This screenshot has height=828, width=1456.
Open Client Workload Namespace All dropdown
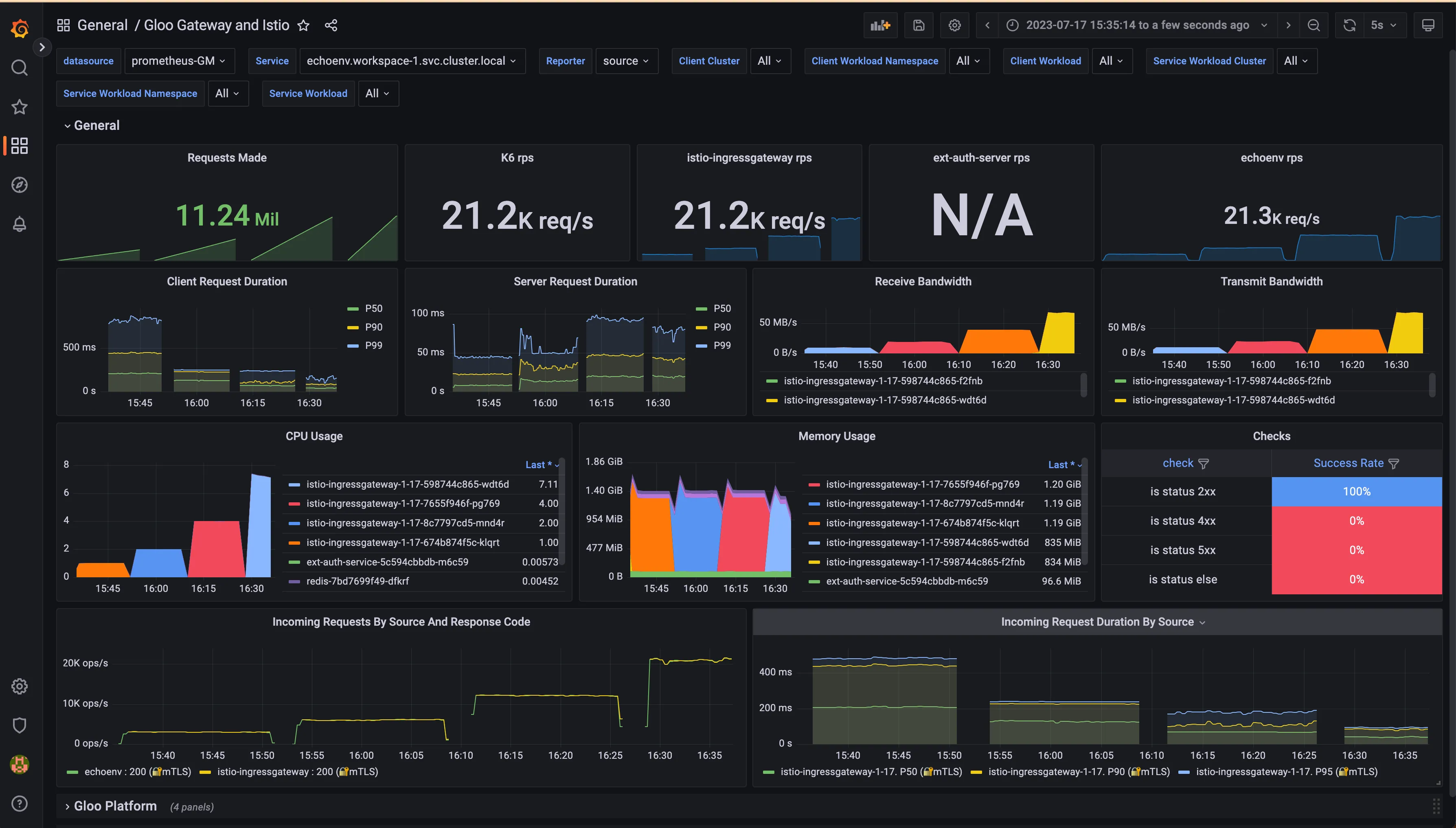point(969,61)
